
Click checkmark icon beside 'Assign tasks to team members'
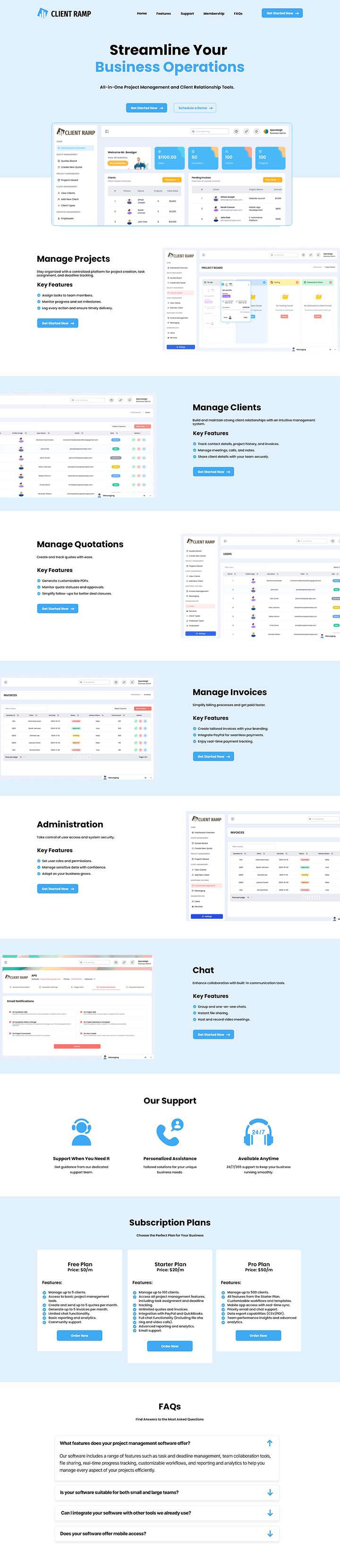pos(39,295)
